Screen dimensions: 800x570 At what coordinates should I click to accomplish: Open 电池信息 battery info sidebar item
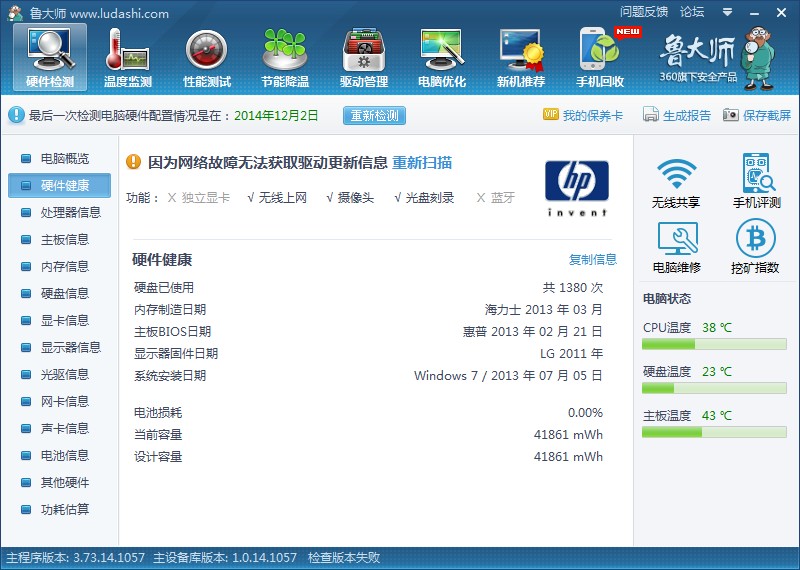[x=64, y=455]
